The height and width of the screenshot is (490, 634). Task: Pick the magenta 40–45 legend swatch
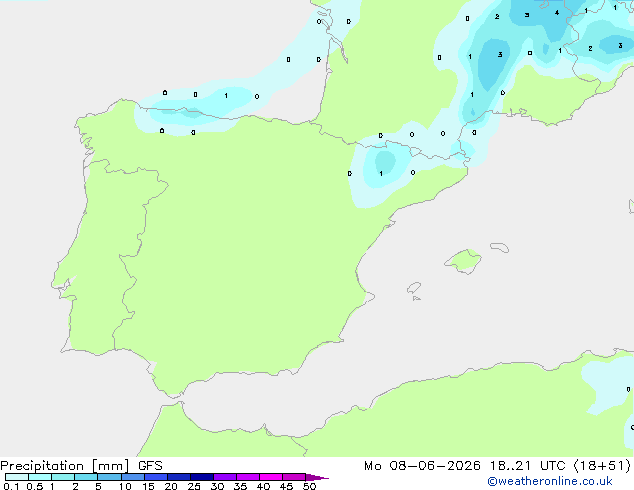271,477
